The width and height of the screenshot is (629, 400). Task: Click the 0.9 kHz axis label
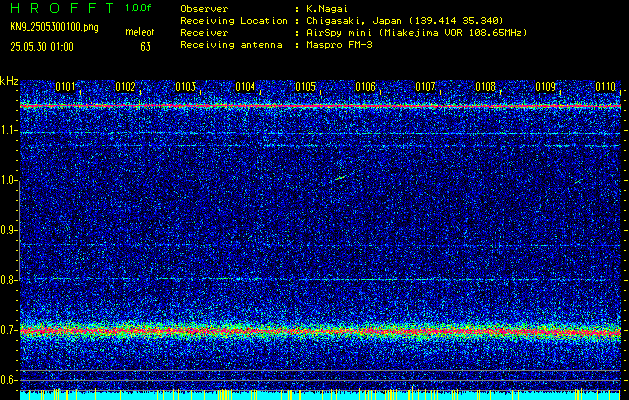7,230
